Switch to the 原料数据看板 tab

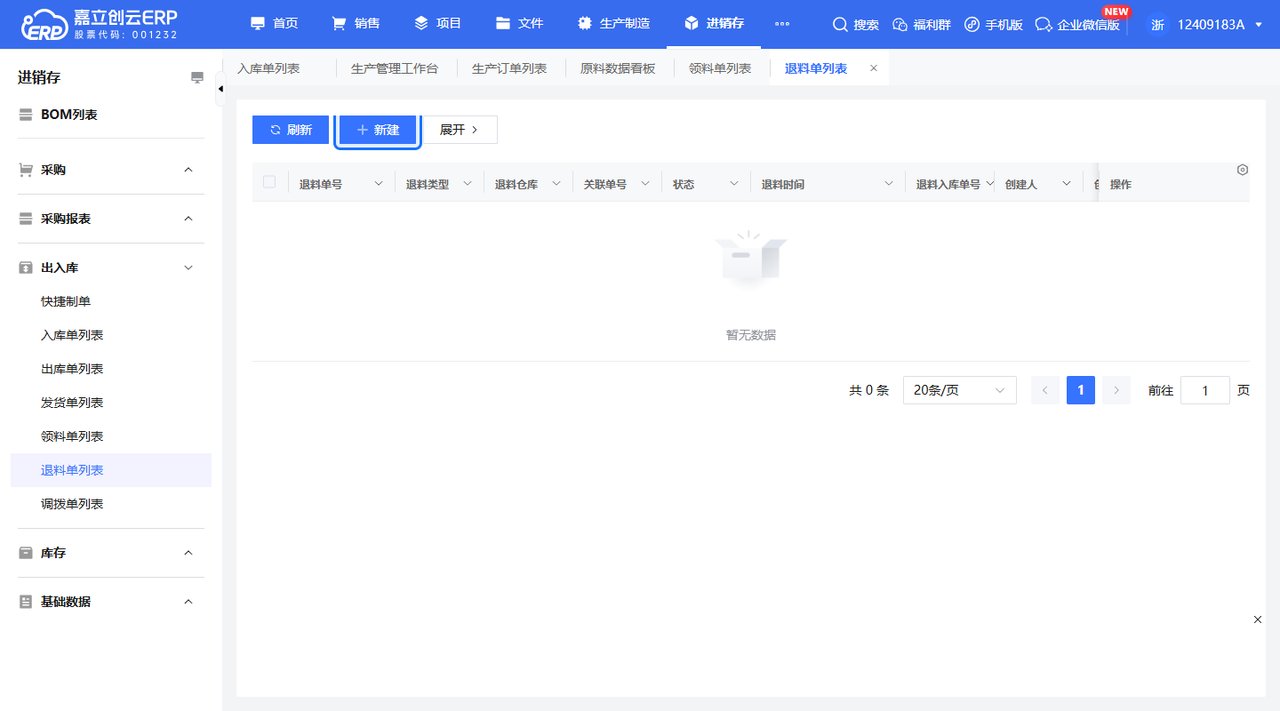618,68
